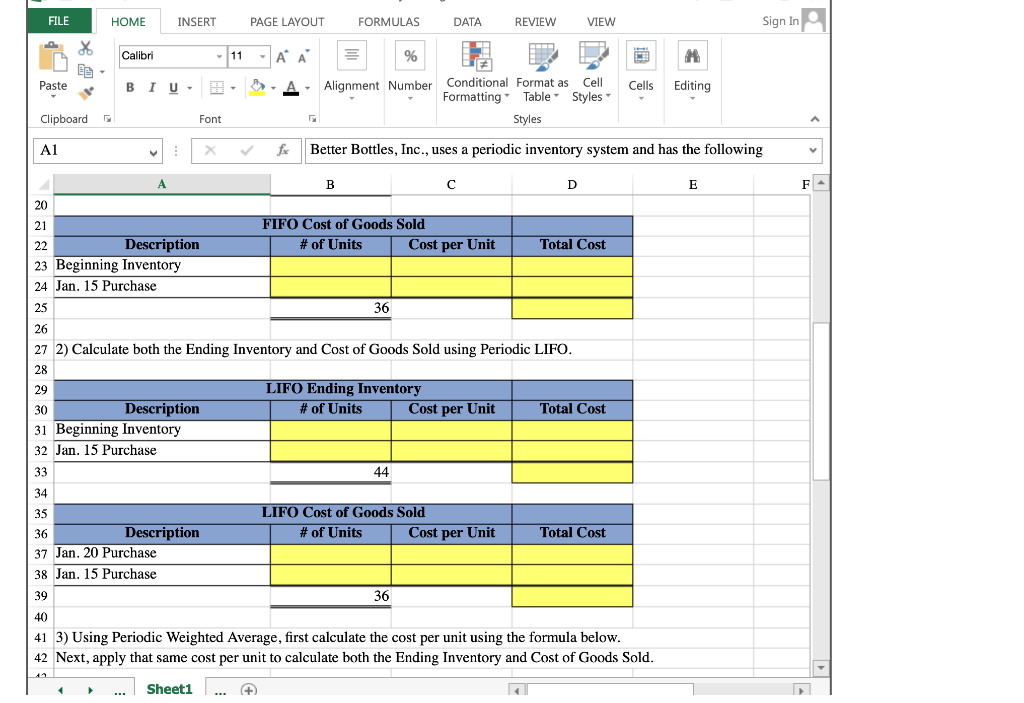
Task: Open the font size 11 dropdown
Action: click(x=261, y=56)
